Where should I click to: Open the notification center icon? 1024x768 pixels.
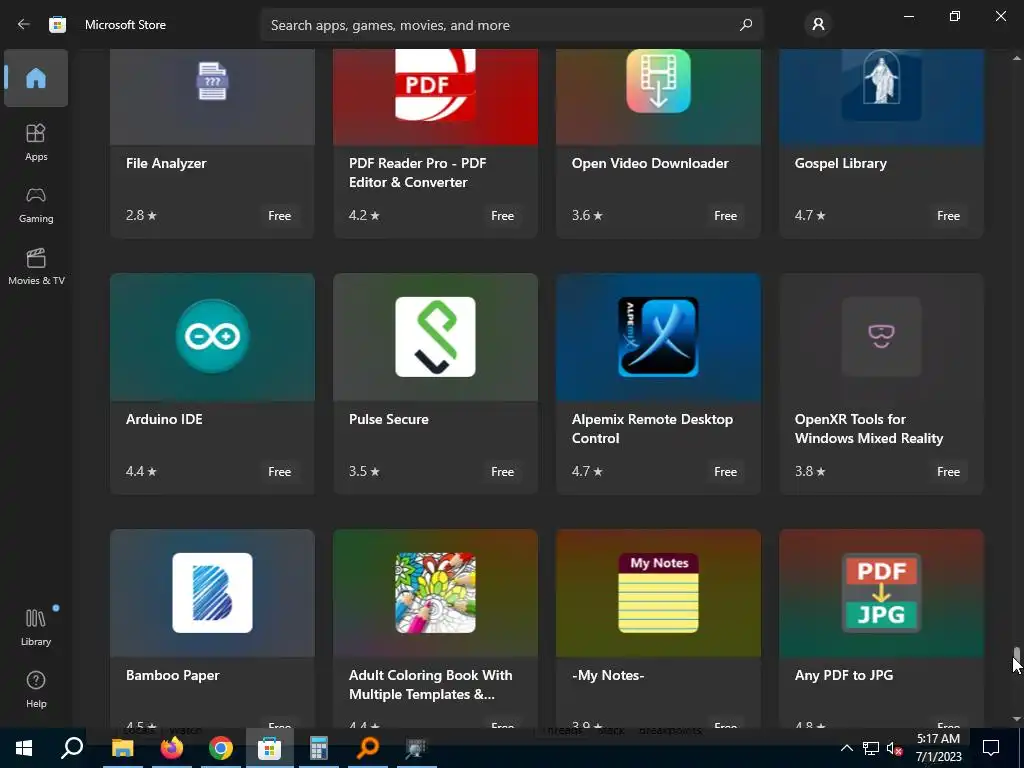[991, 748]
